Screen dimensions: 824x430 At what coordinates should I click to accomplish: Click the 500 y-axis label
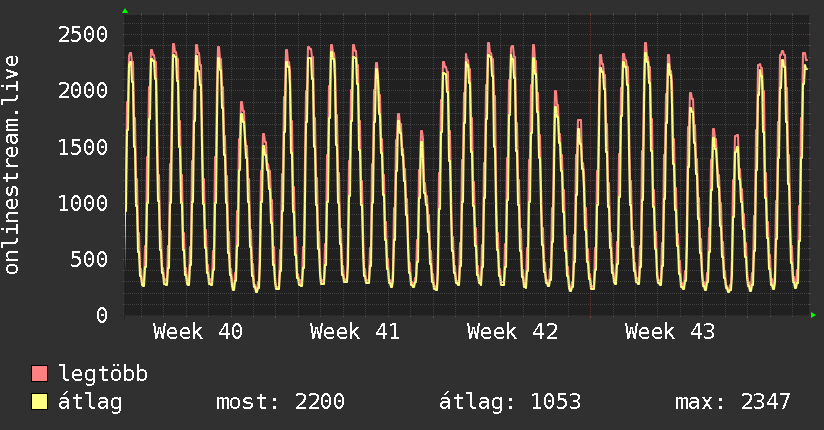(x=89, y=259)
